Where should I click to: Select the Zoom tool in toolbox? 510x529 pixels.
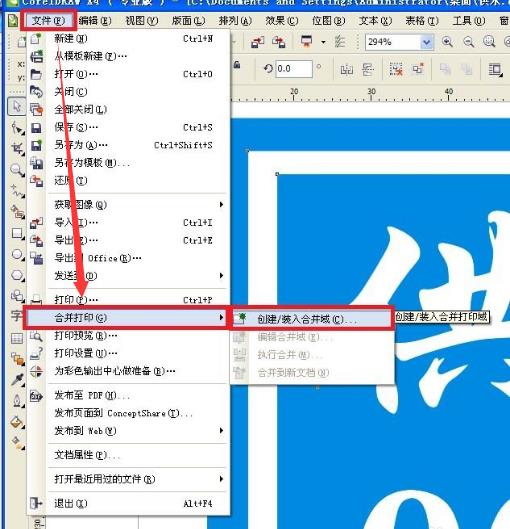click(18, 170)
